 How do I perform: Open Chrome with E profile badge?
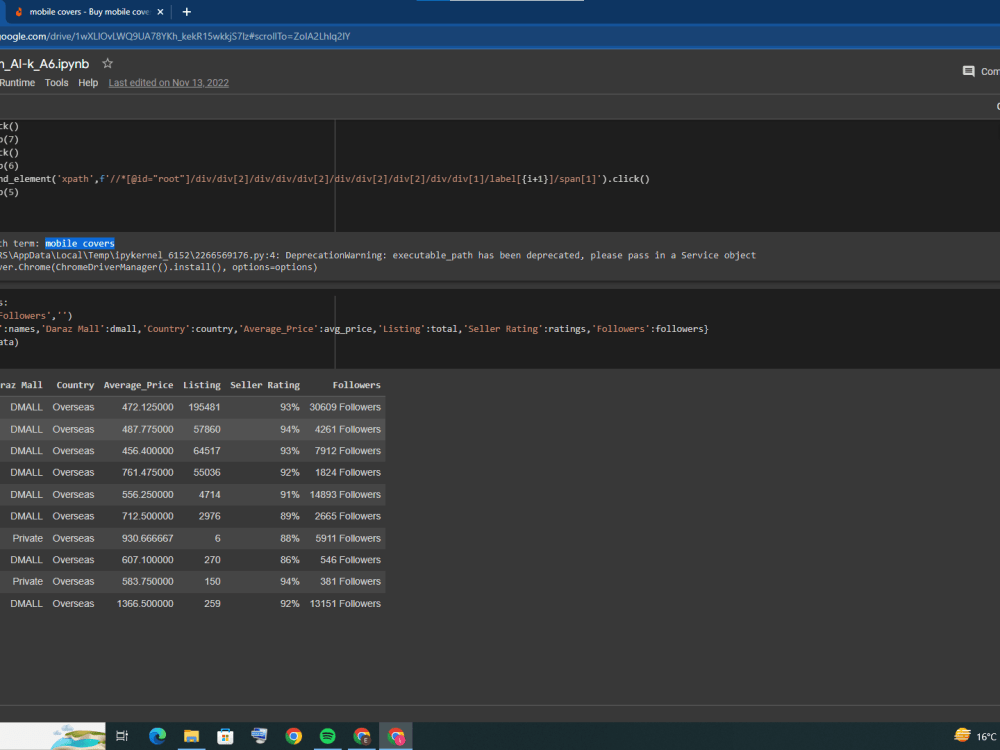[362, 736]
